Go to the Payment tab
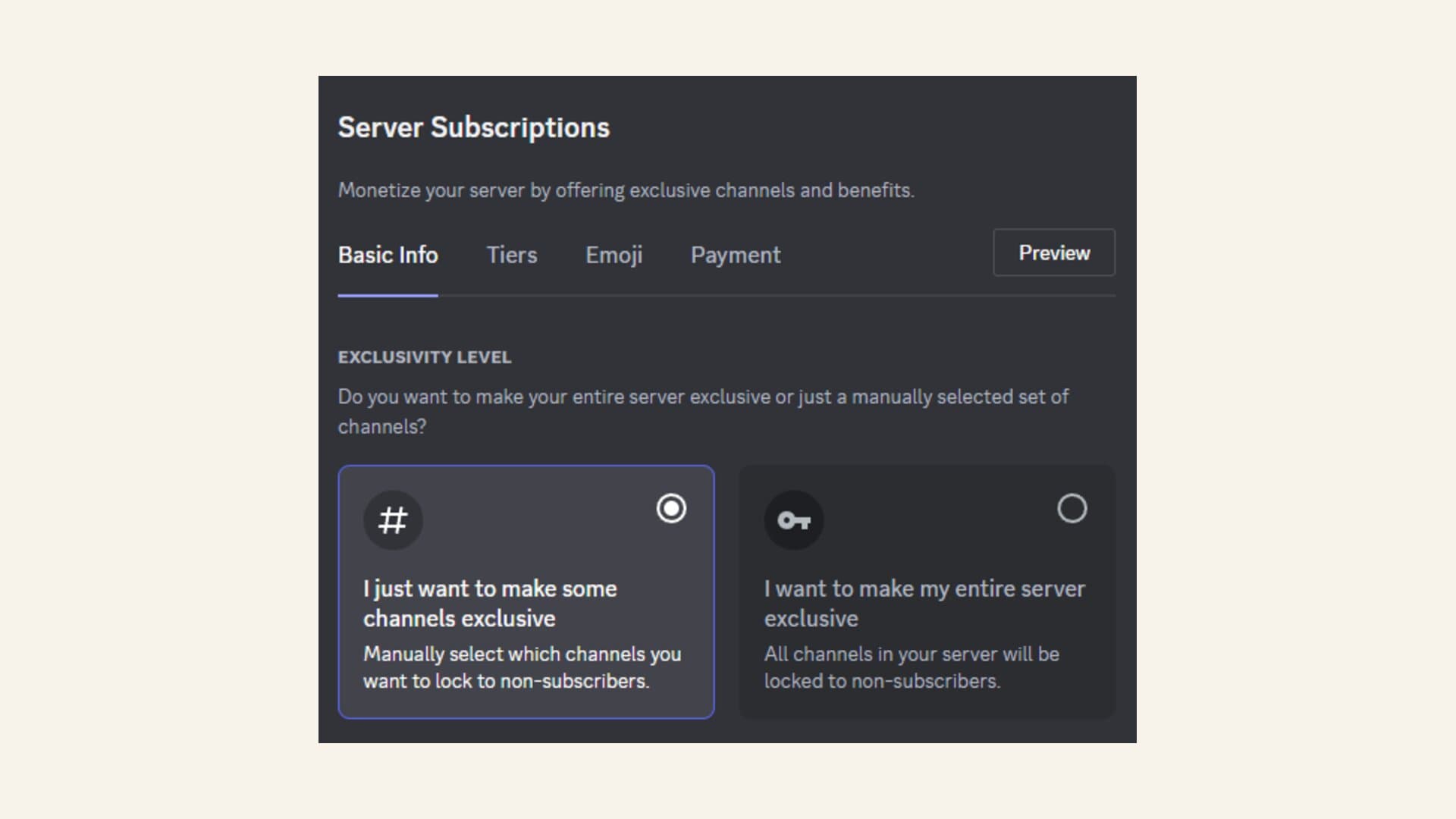This screenshot has height=819, width=1456. (736, 255)
